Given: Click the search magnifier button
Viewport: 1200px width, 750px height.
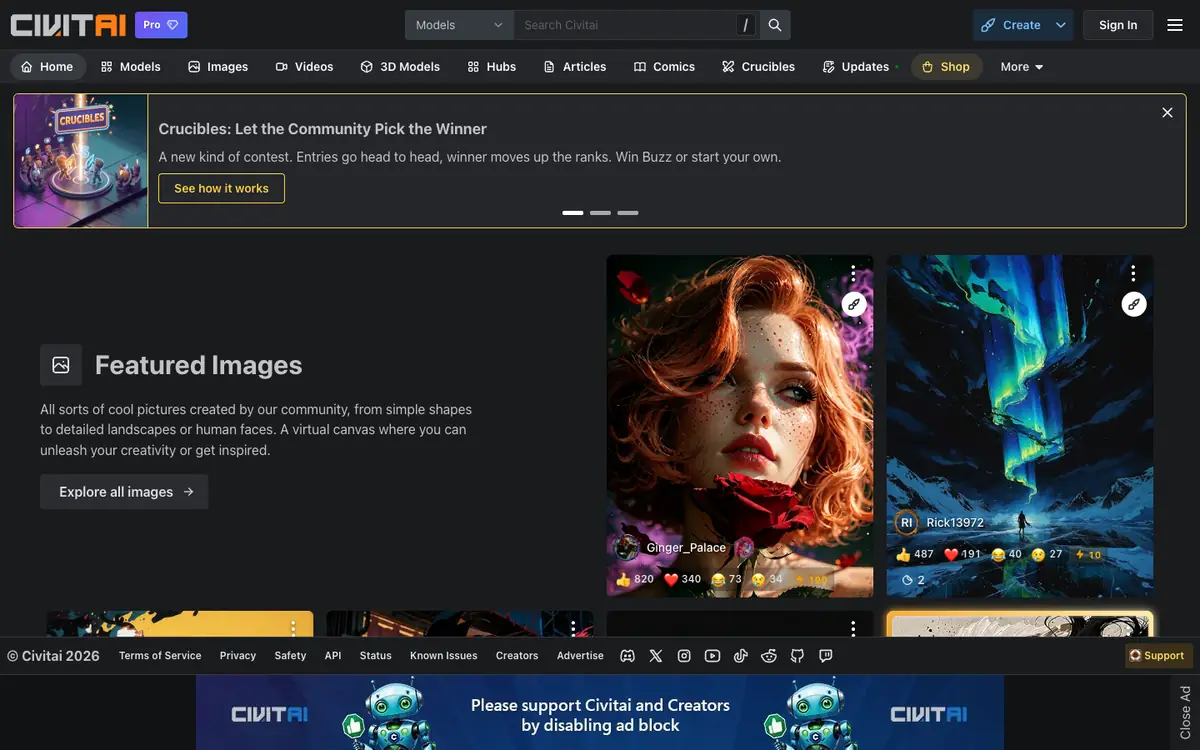Looking at the screenshot, I should click(x=775, y=25).
